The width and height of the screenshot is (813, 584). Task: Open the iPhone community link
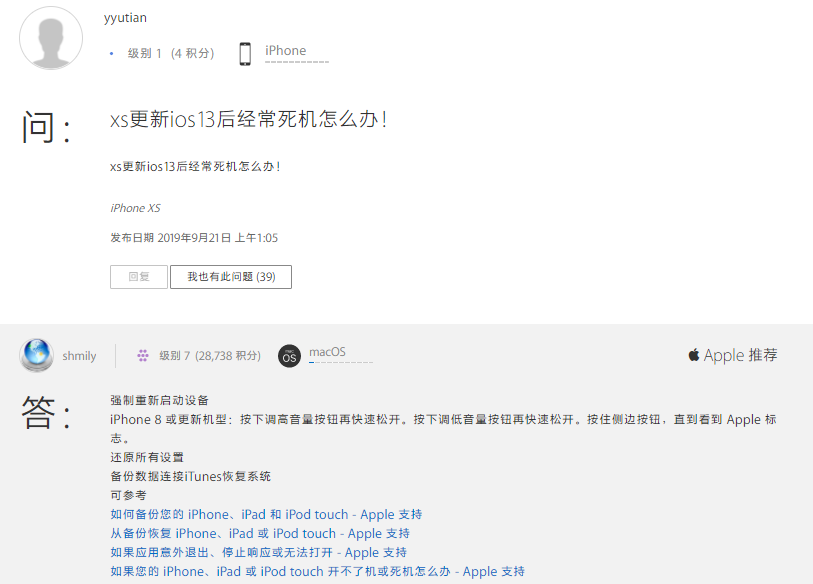pyautogui.click(x=286, y=51)
